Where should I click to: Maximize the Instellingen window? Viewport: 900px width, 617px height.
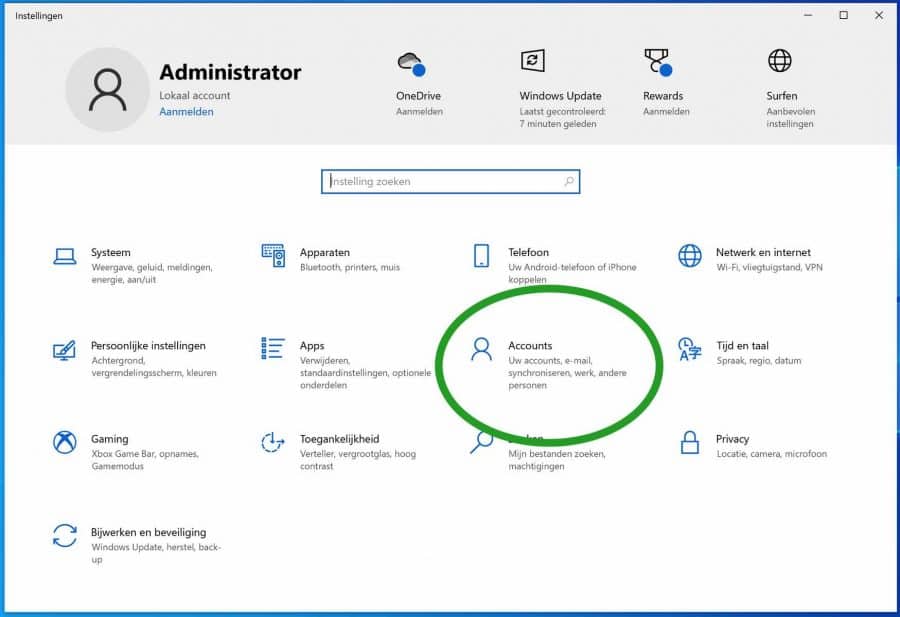coord(844,15)
